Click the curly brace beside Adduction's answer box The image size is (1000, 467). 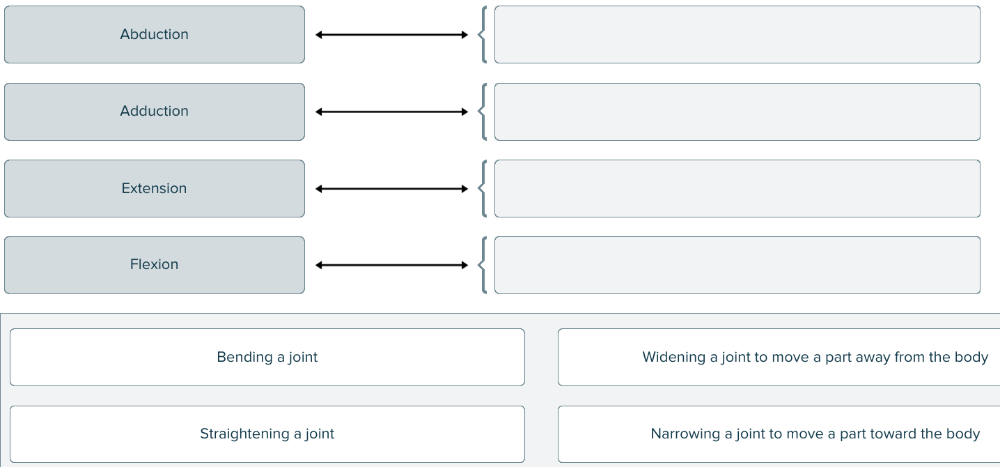tap(483, 111)
